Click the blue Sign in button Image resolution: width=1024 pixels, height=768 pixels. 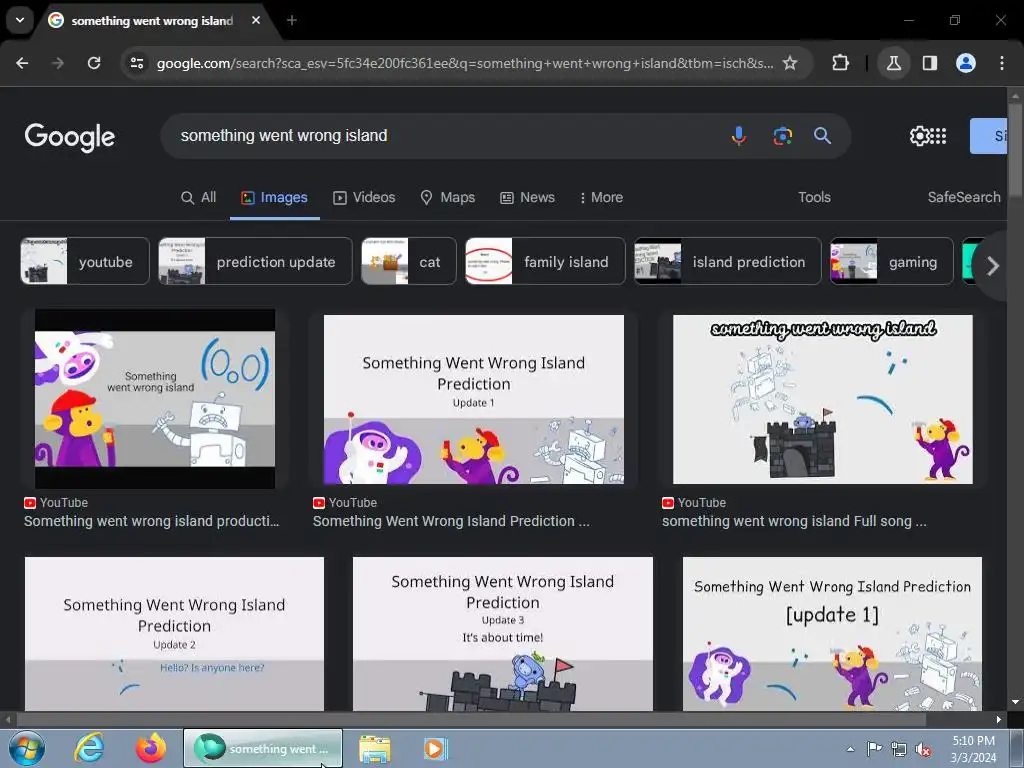pos(988,136)
